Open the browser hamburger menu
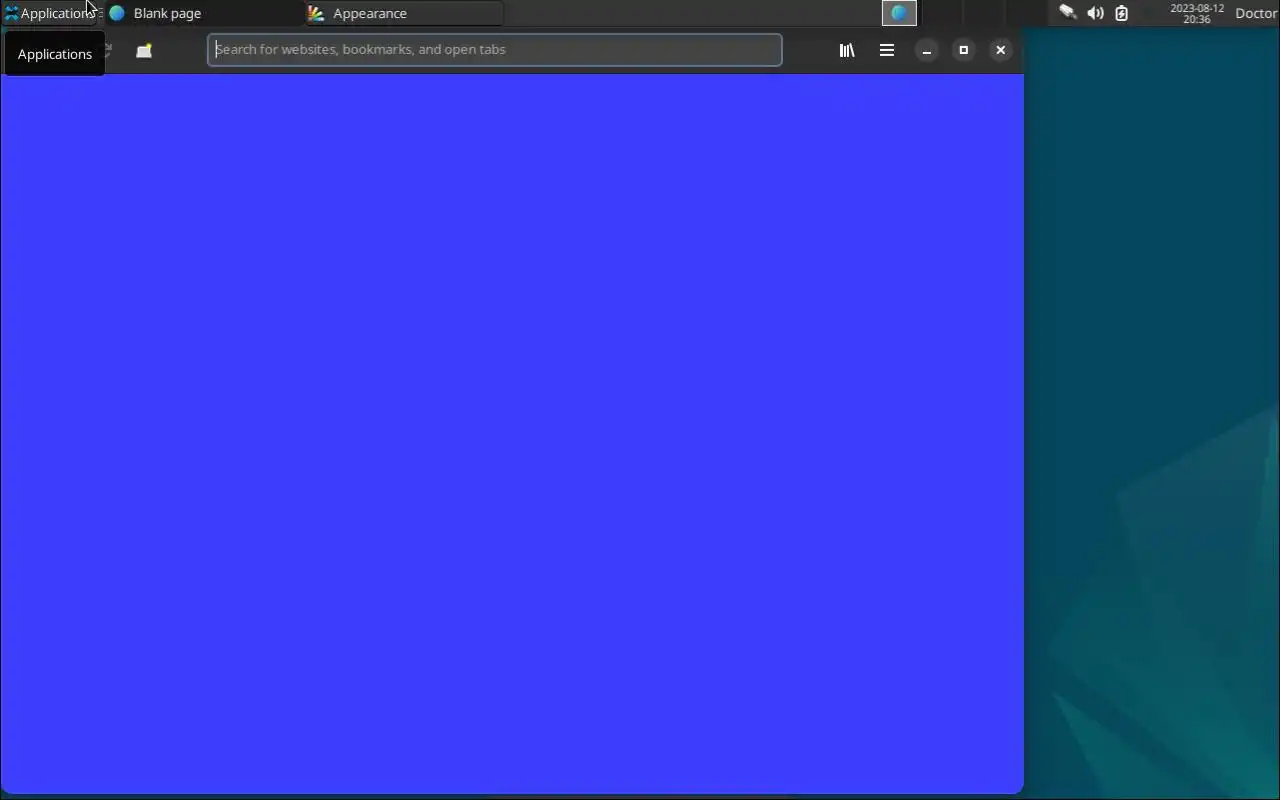The width and height of the screenshot is (1280, 800). 887,50
